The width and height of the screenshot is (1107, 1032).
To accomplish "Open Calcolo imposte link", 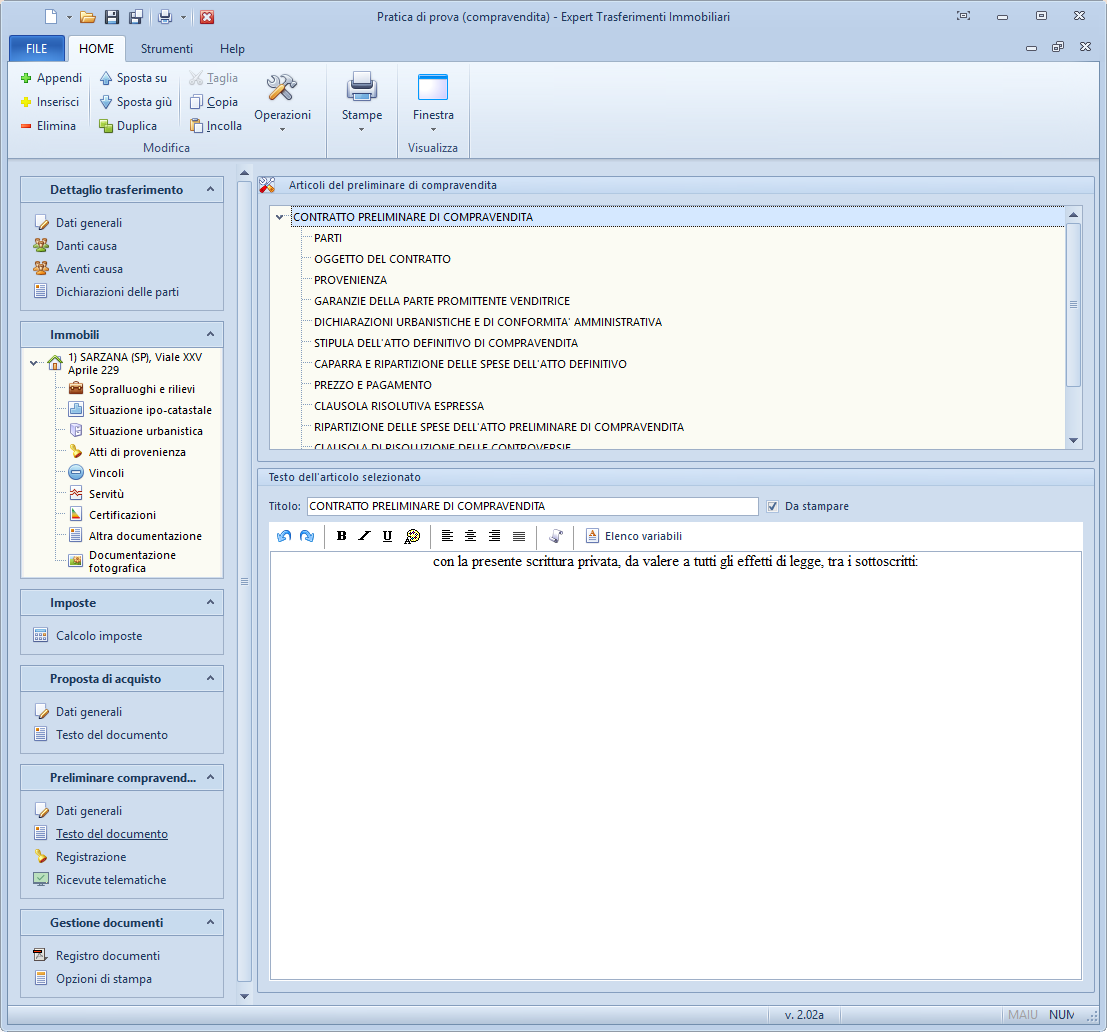I will tap(99, 635).
